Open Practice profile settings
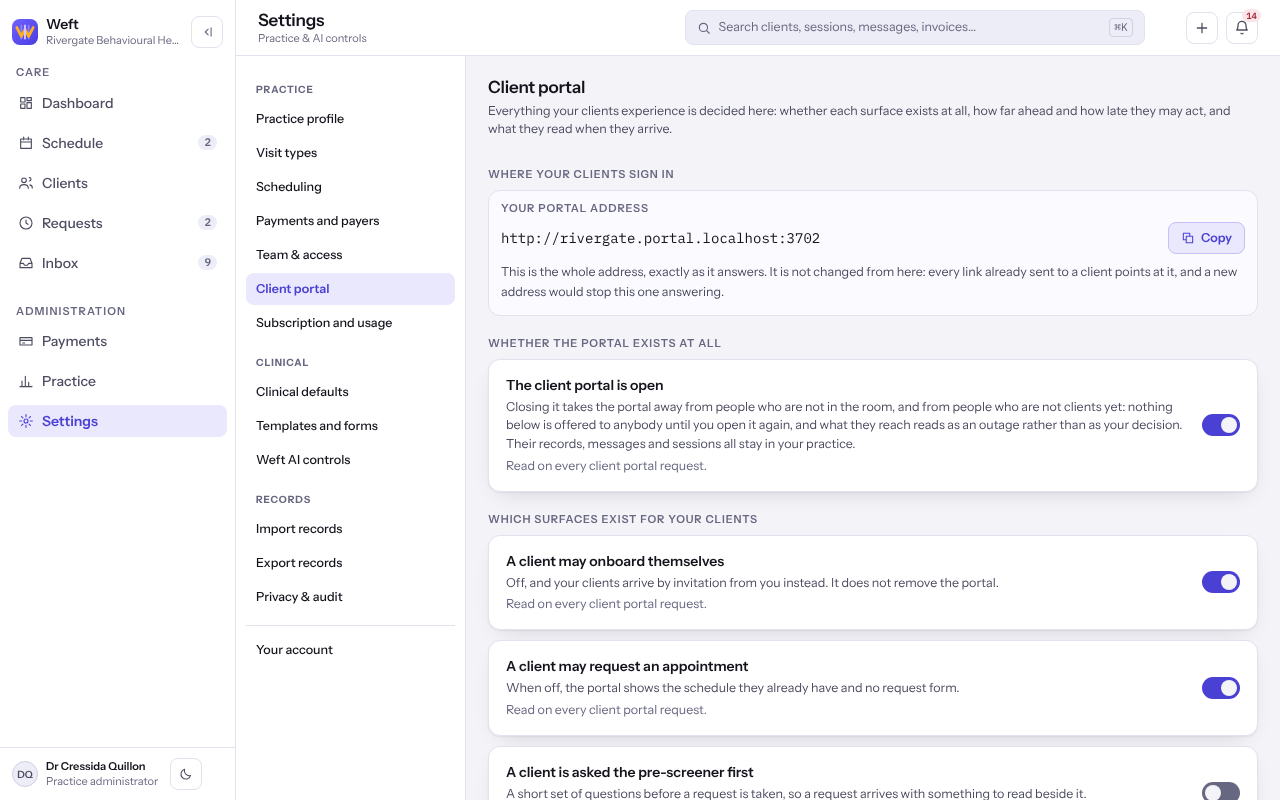Image resolution: width=1280 pixels, height=800 pixels. [x=350, y=119]
